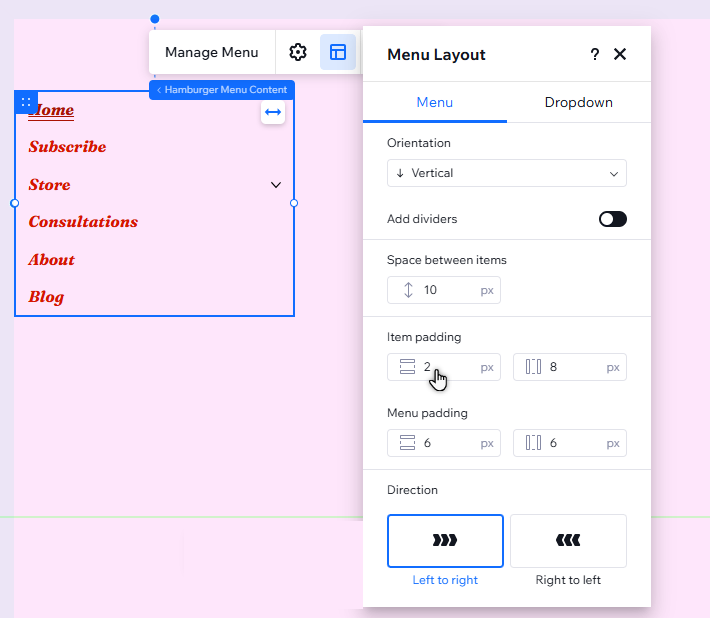Click the Home menu item

coord(51,110)
